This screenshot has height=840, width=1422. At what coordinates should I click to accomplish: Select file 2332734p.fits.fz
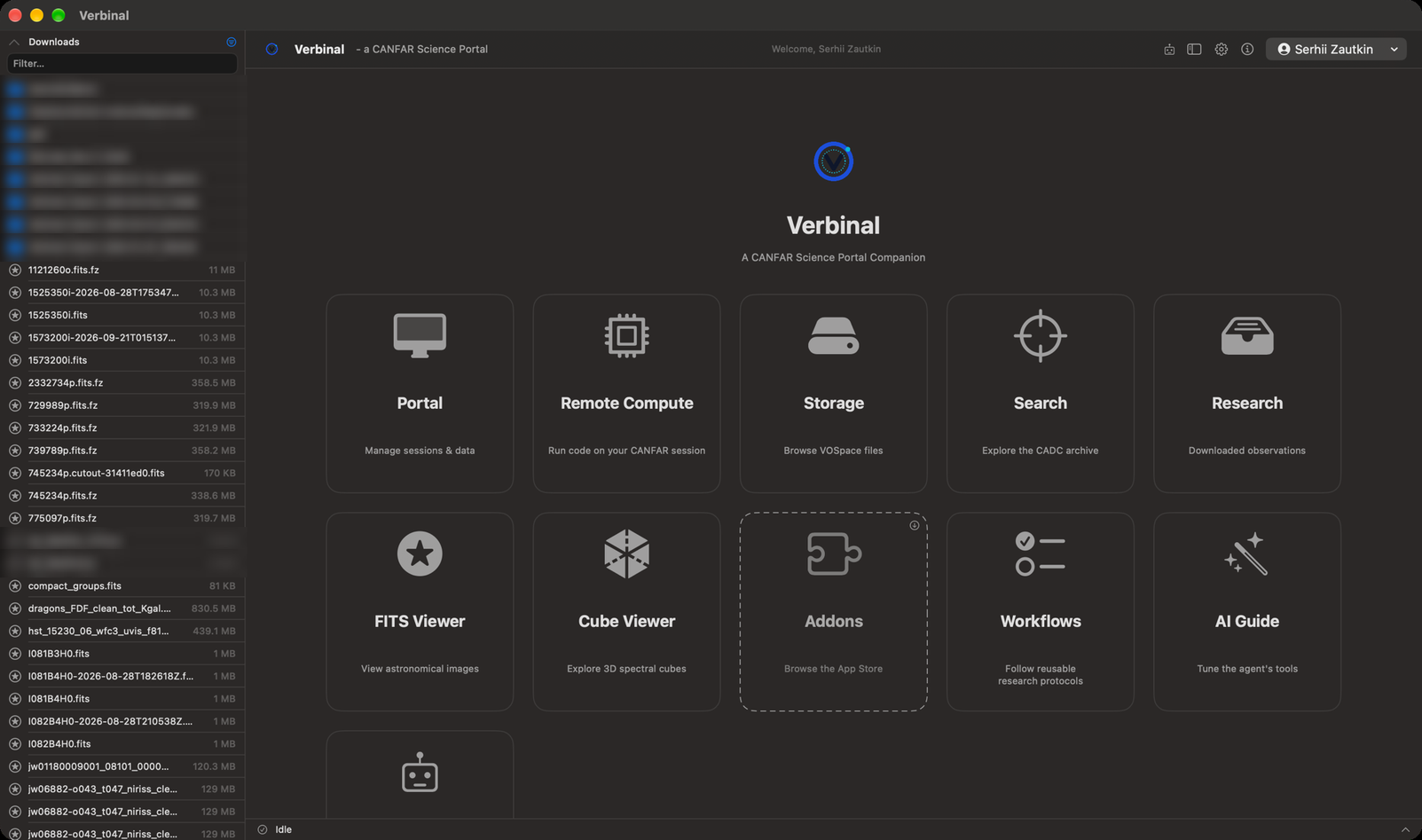122,382
